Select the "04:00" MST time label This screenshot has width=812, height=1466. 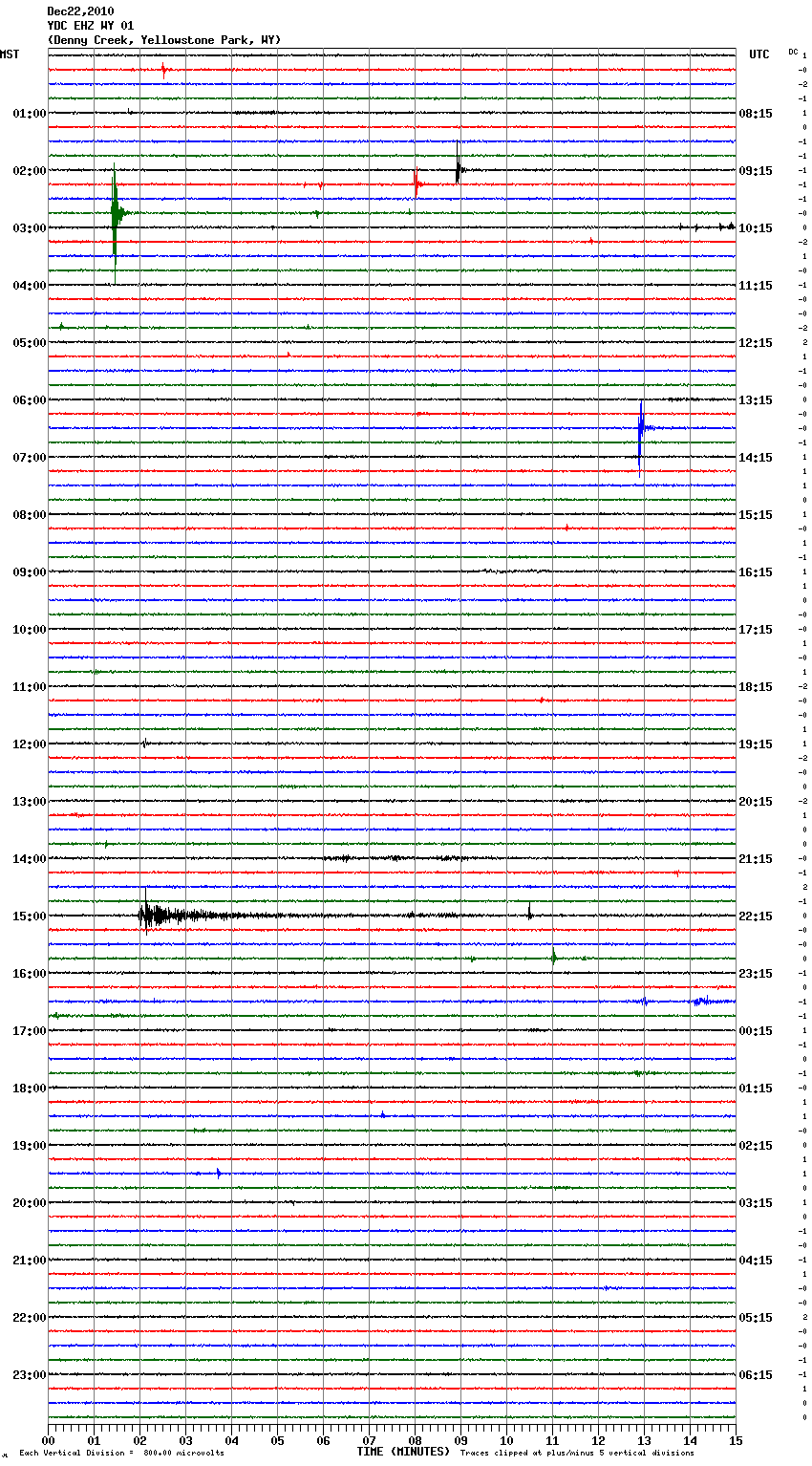pos(29,286)
